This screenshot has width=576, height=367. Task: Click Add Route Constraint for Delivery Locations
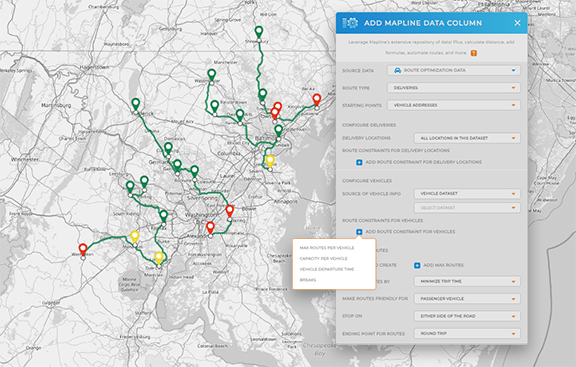pyautogui.click(x=424, y=162)
